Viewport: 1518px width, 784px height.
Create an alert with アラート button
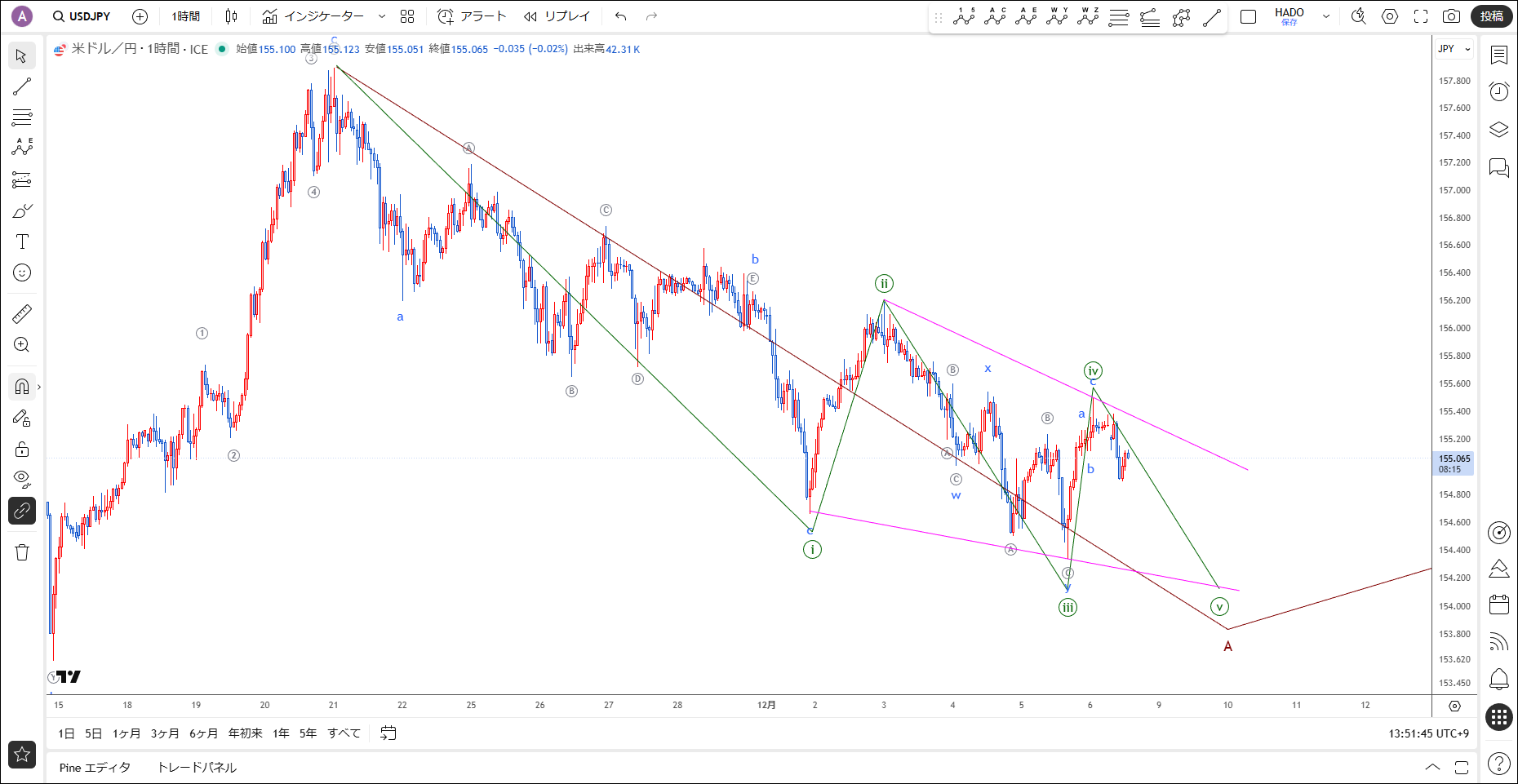tap(472, 16)
